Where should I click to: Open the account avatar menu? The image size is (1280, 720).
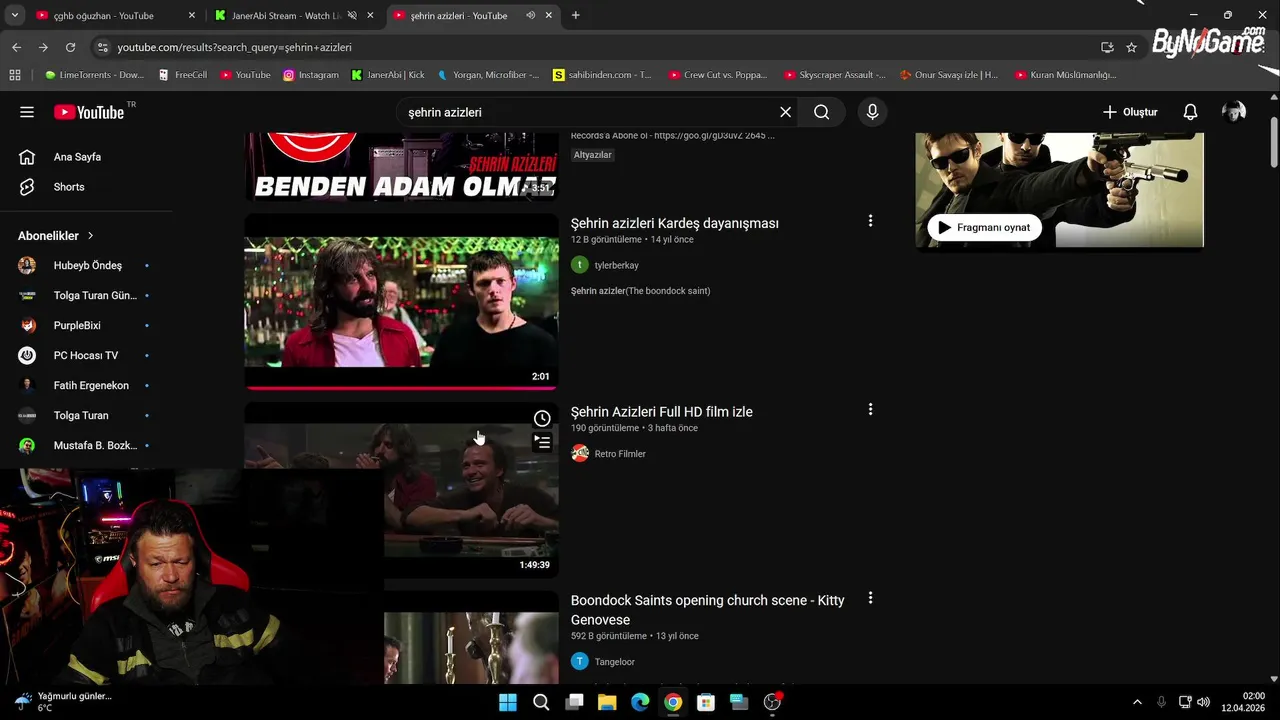pyautogui.click(x=1234, y=112)
